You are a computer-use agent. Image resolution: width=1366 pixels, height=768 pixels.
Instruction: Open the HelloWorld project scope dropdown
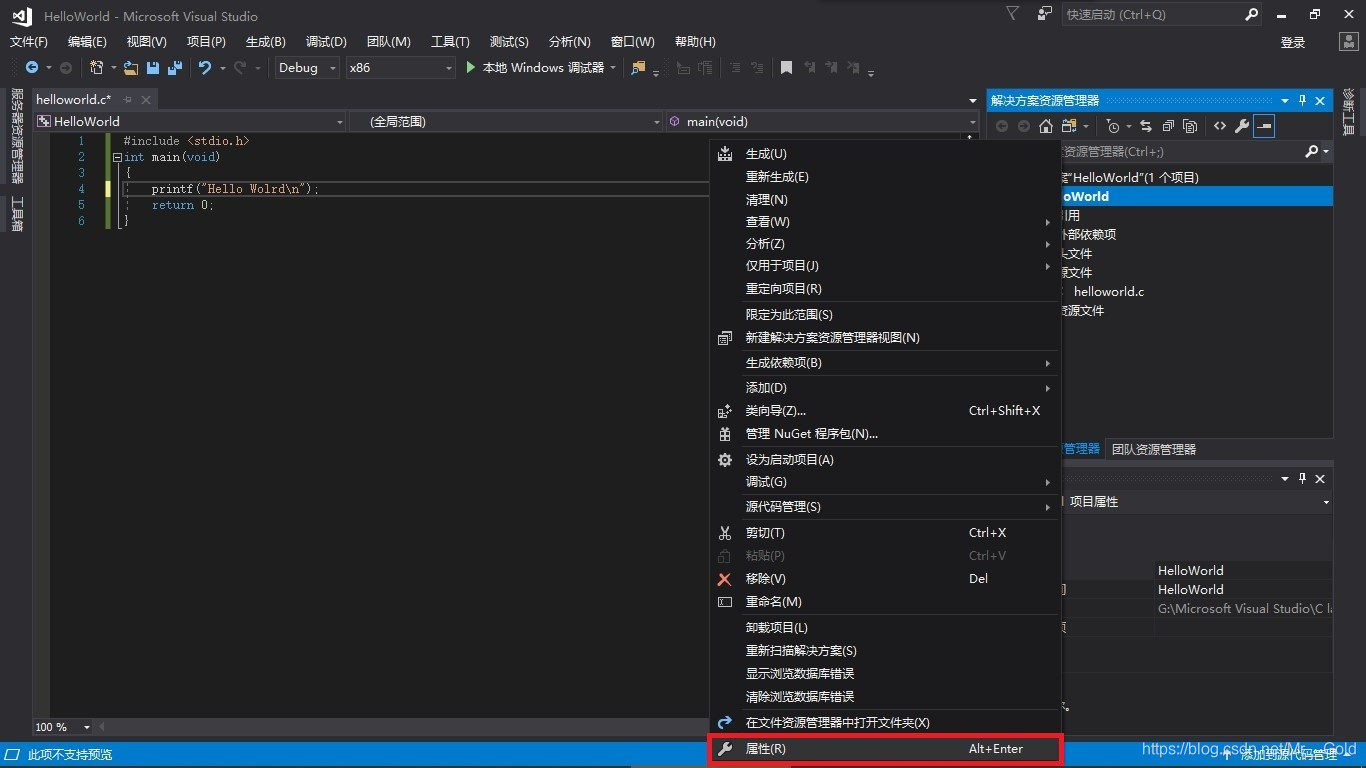pyautogui.click(x=190, y=121)
